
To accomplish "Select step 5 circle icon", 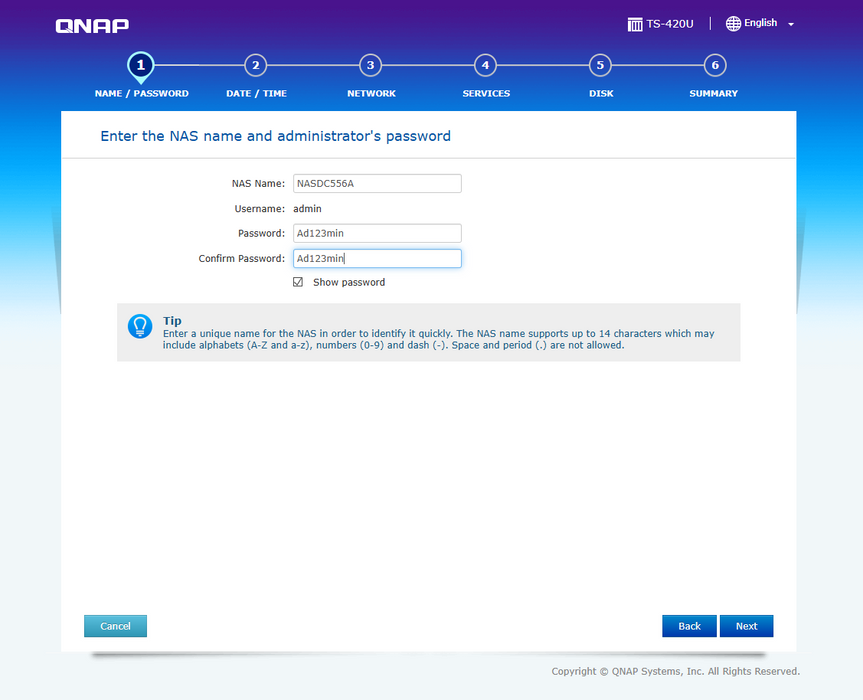I will pos(600,65).
